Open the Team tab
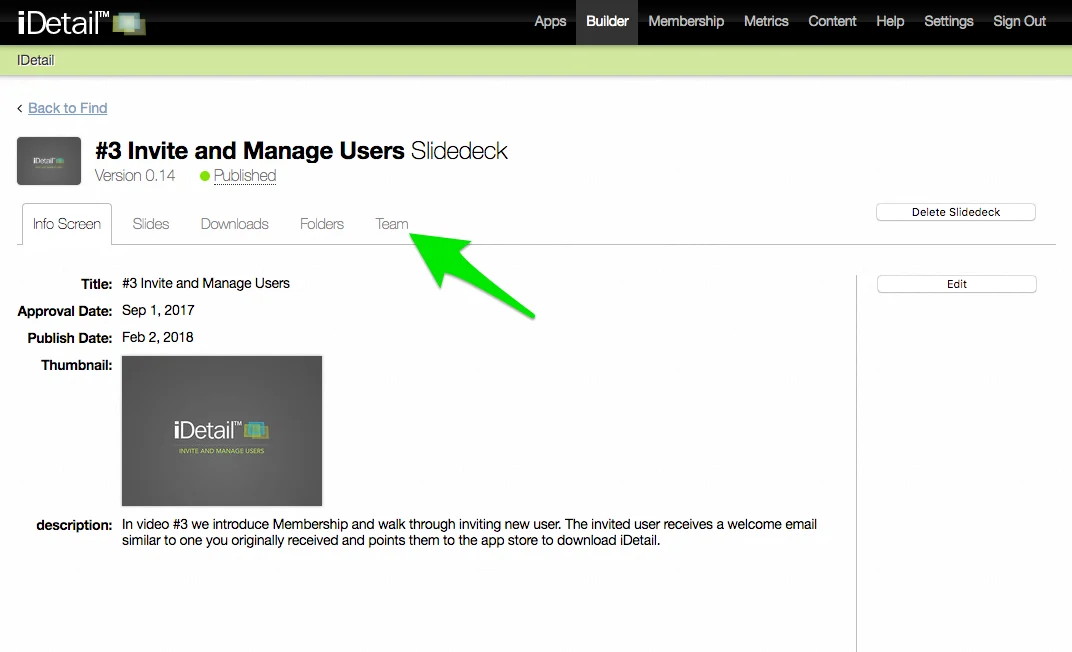The height and width of the screenshot is (652, 1072). [x=392, y=223]
